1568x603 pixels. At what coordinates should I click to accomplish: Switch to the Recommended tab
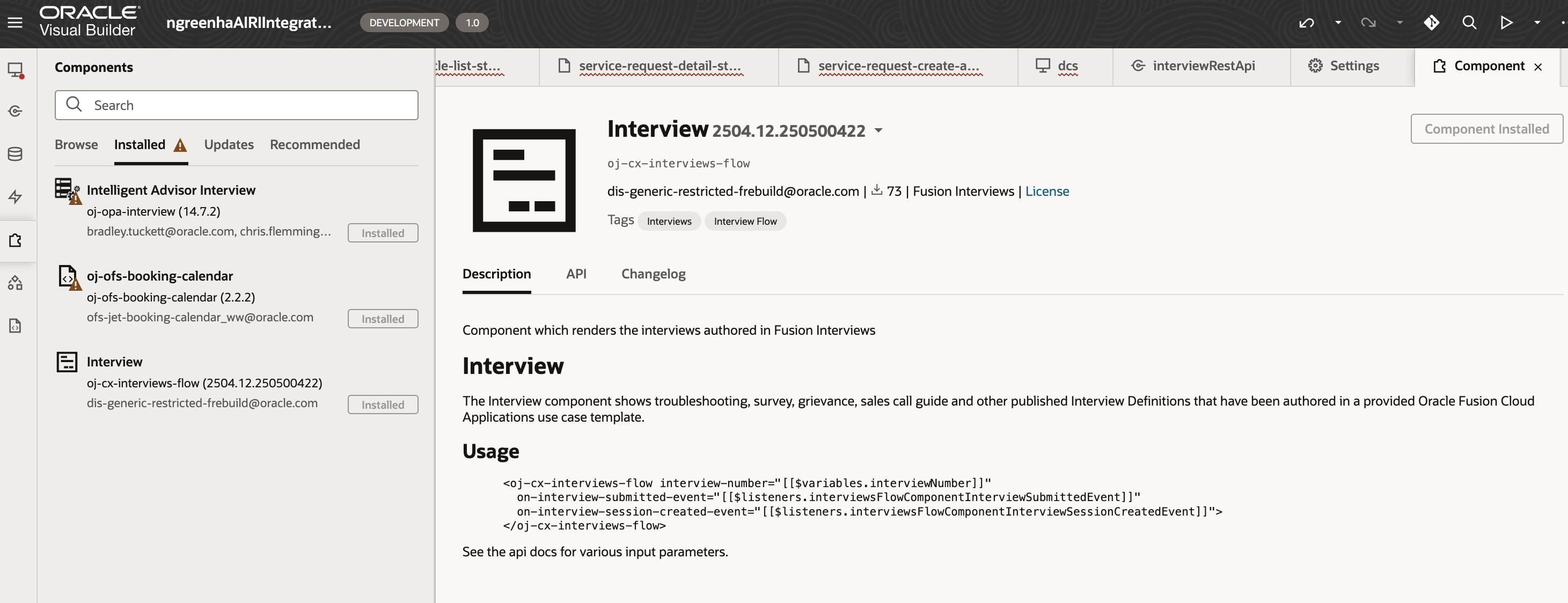pos(314,145)
